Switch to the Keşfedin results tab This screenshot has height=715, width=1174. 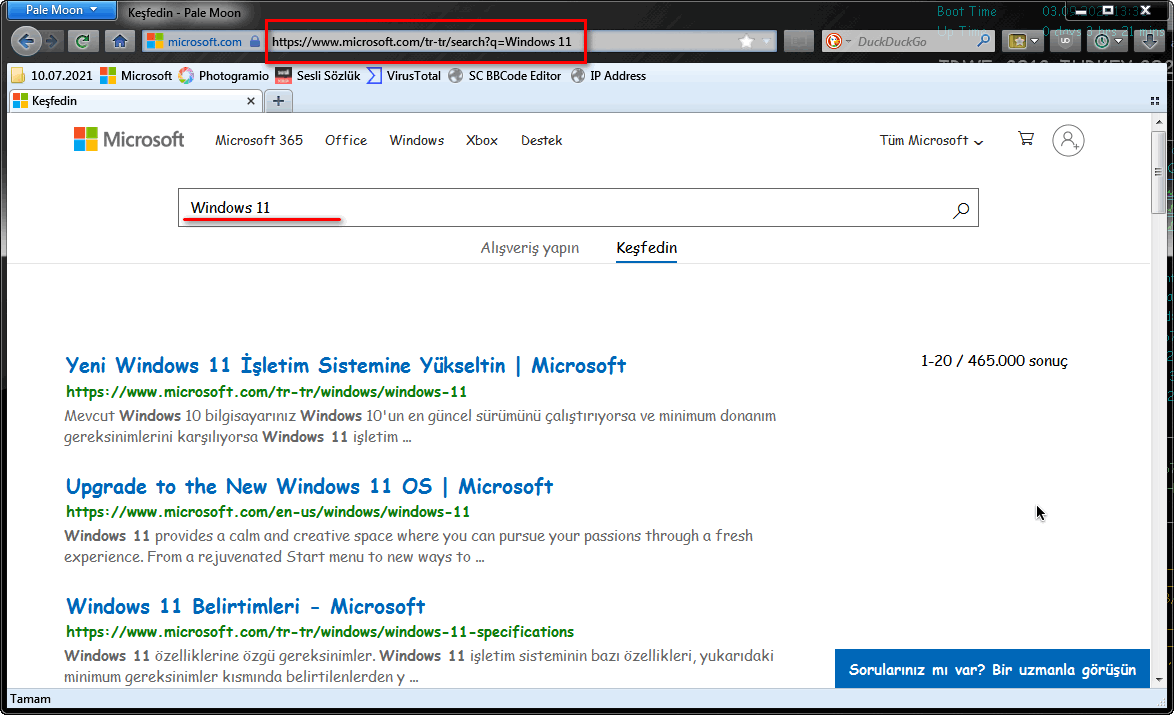[x=646, y=248]
